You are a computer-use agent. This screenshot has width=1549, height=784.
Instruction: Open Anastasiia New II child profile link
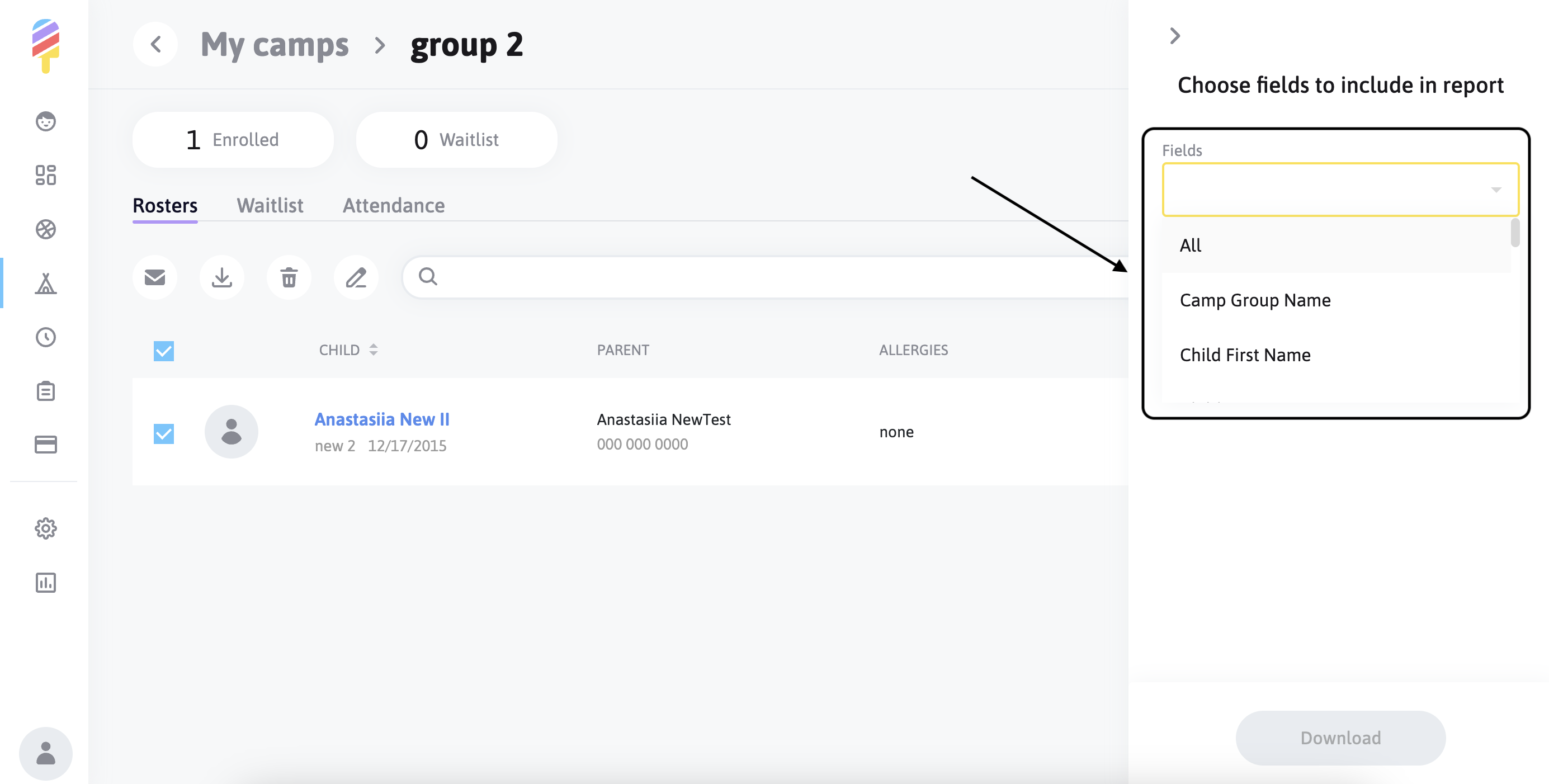point(382,419)
